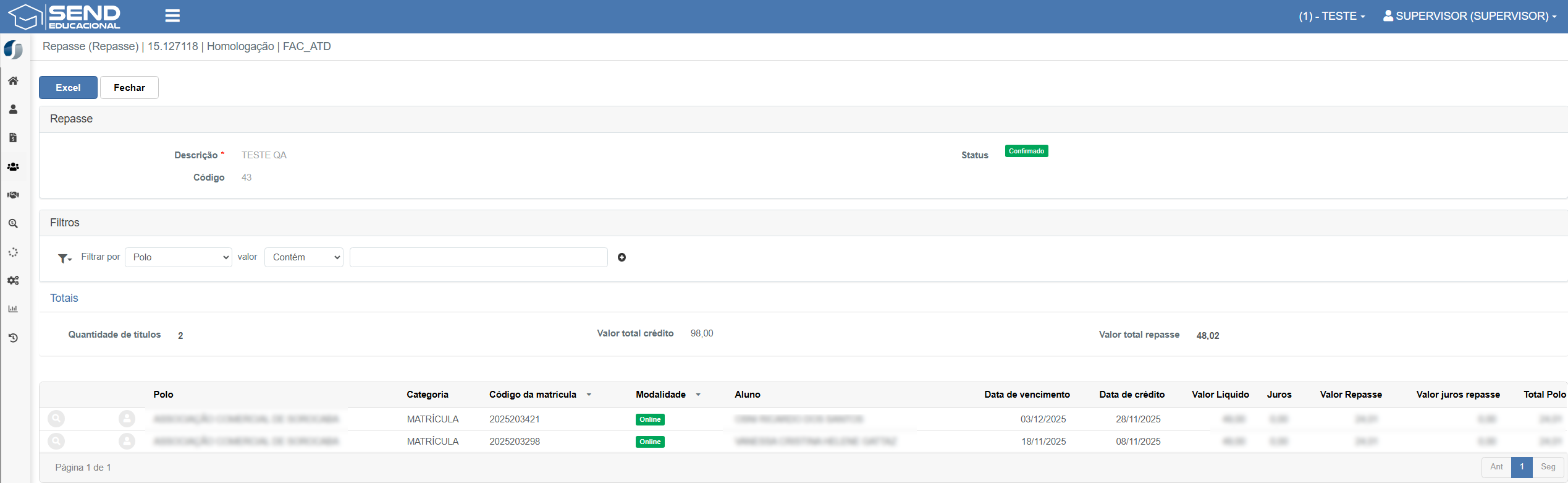Open the SUPERVISOR user menu
The height and width of the screenshot is (483, 1568).
(1469, 16)
